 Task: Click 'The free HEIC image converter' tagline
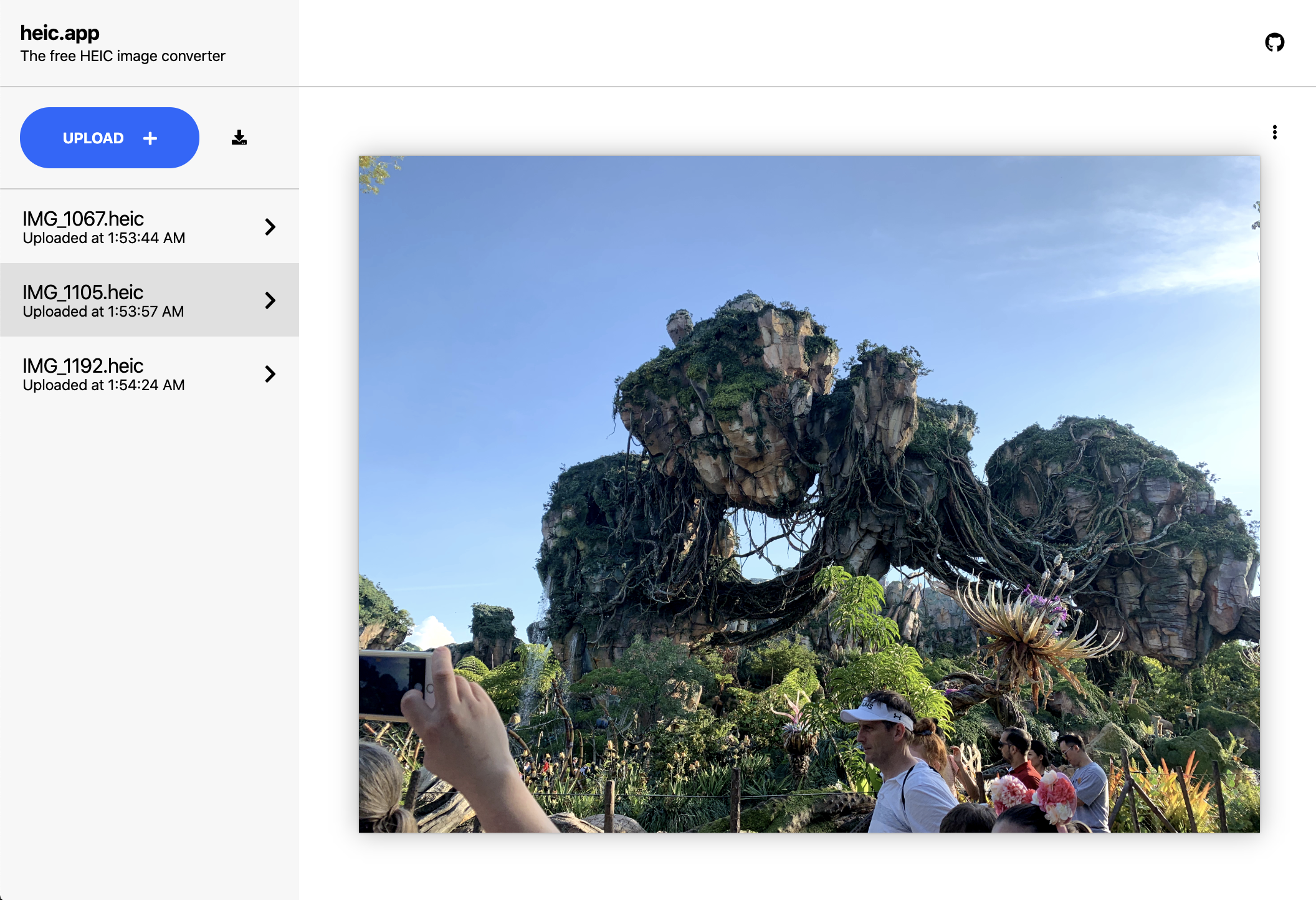click(123, 56)
